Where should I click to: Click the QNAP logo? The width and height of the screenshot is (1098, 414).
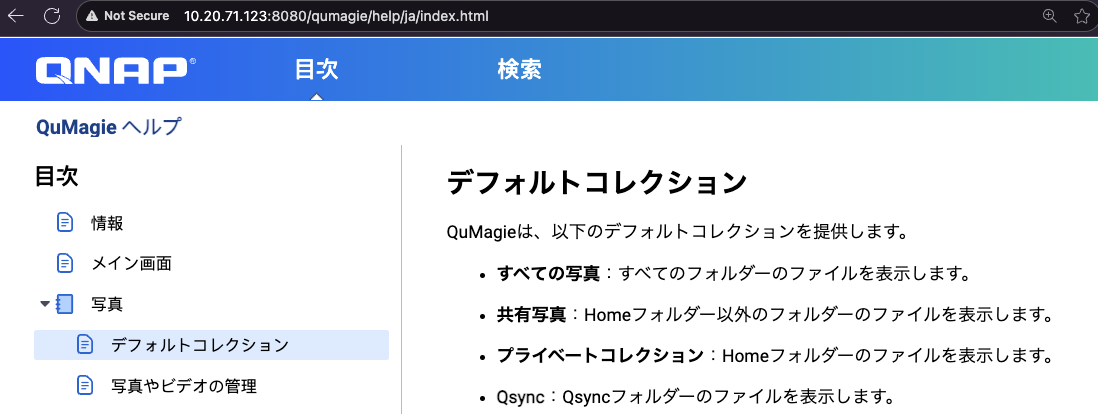[x=115, y=71]
